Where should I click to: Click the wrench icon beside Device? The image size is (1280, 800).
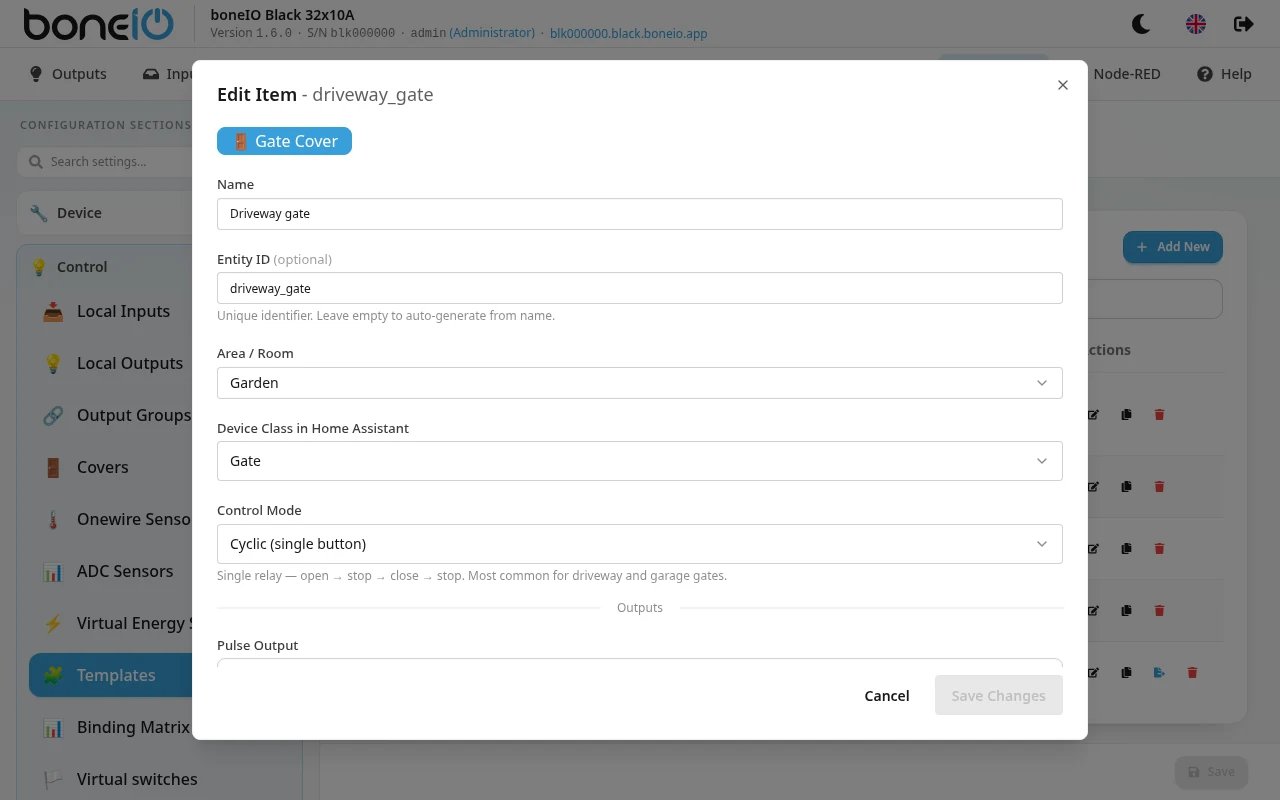point(39,213)
